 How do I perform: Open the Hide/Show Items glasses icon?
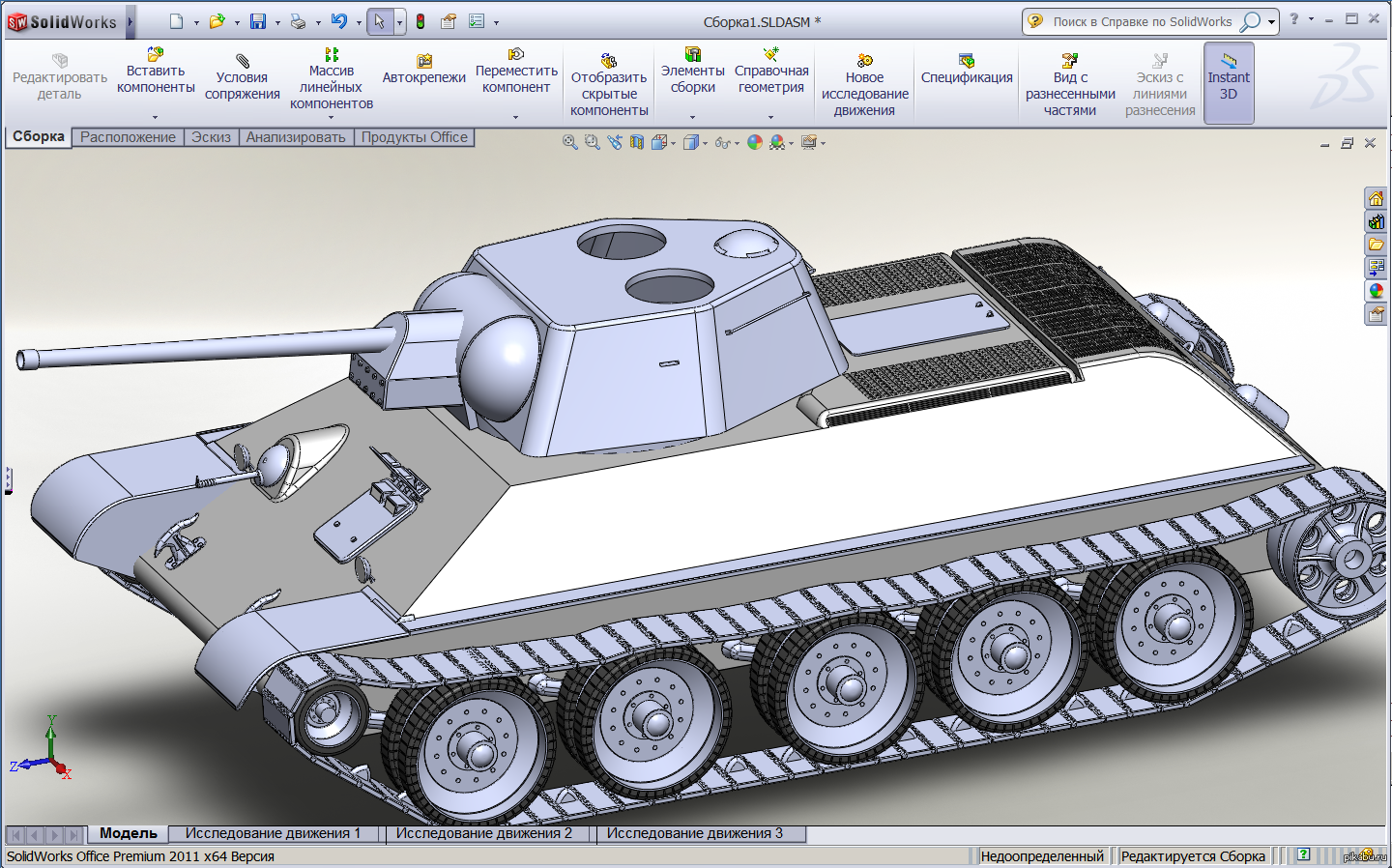[x=722, y=142]
